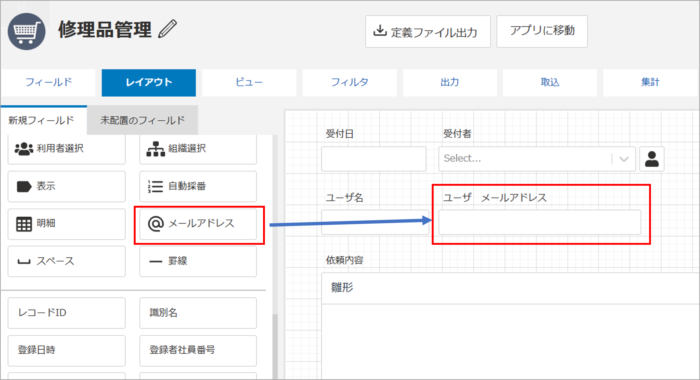Select the 表示 field button
This screenshot has height=380, width=700.
[x=67, y=186]
